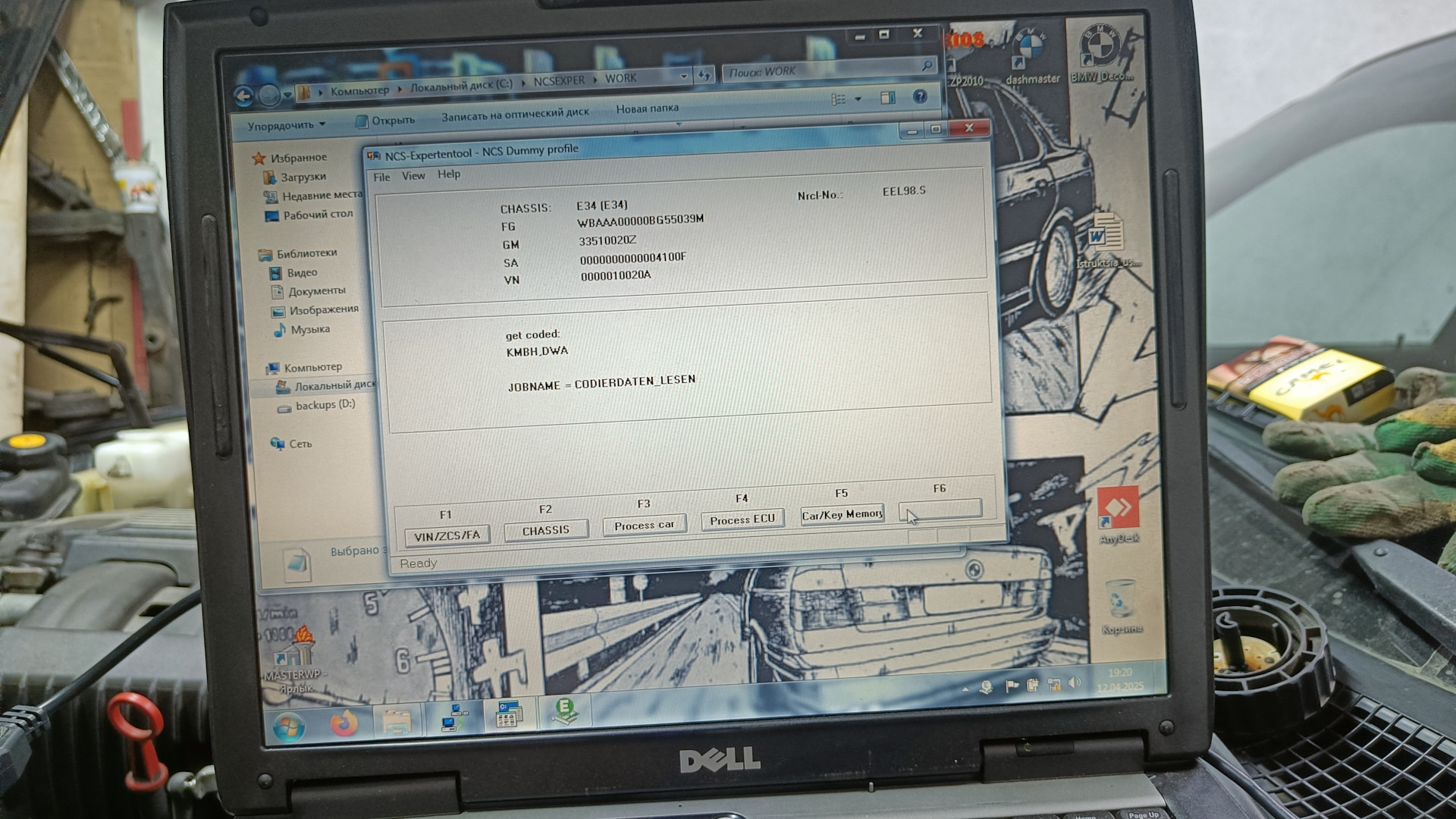
Task: Open view options dropdown arrow in Explorer
Action: coord(858,99)
